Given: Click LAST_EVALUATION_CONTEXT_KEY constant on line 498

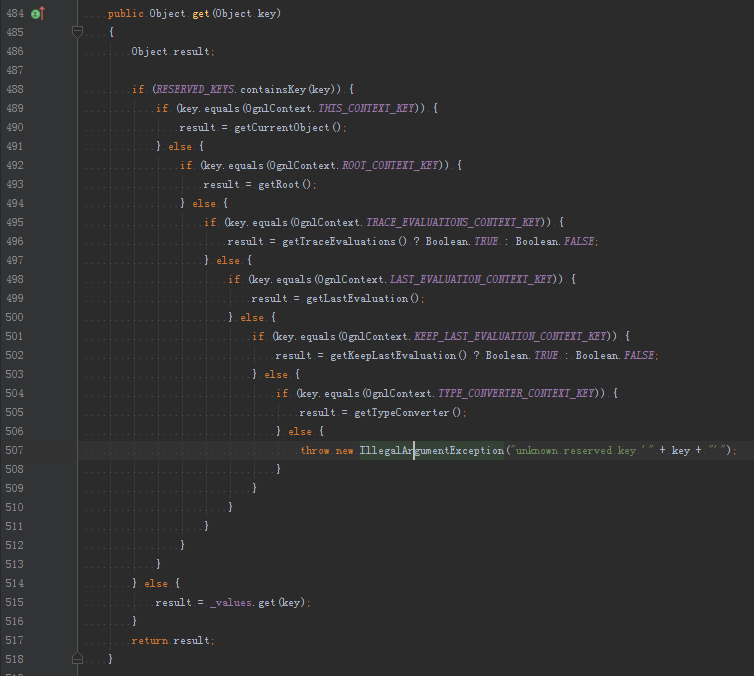Looking at the screenshot, I should tap(471, 279).
